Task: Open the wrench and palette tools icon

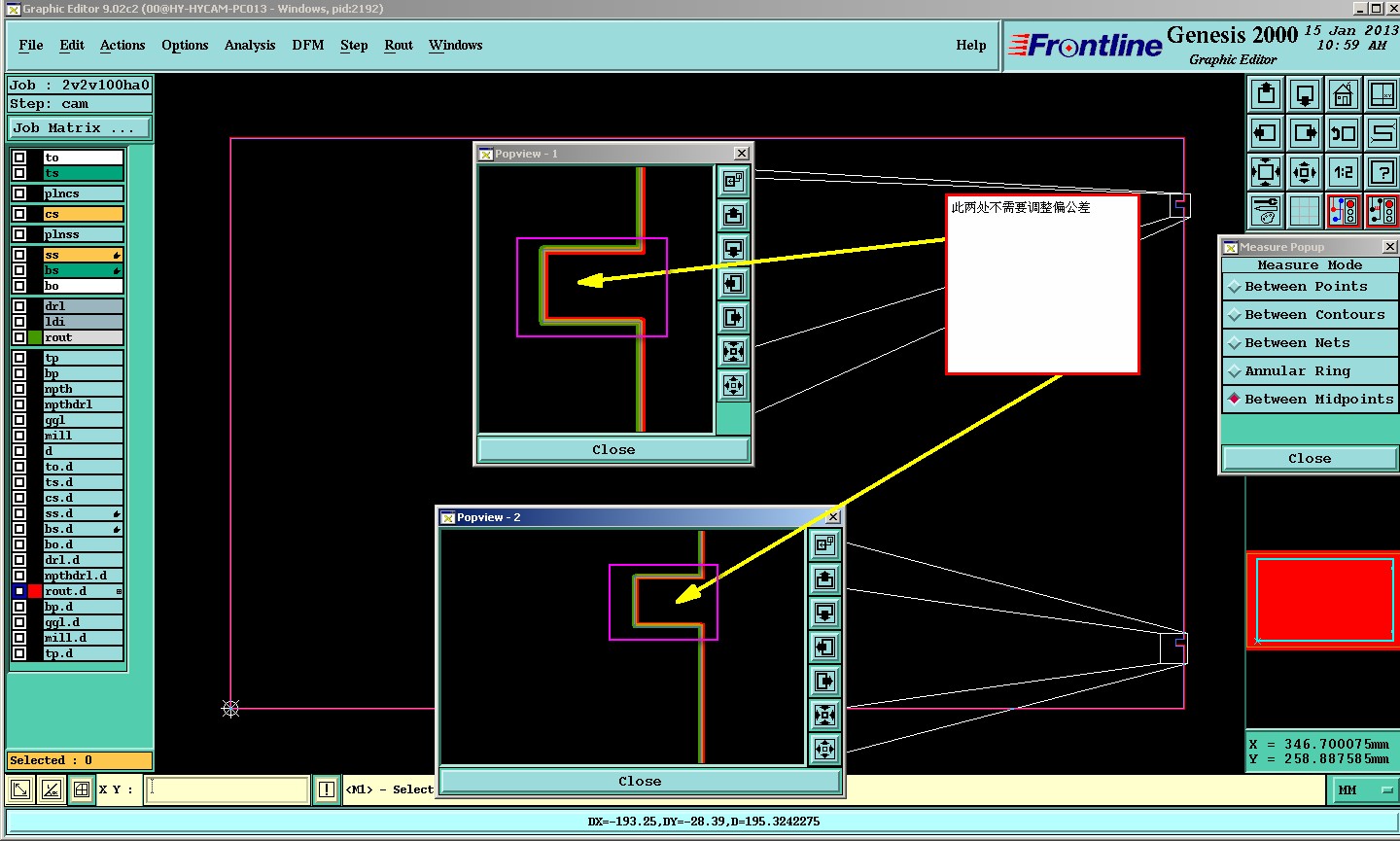Action: pyautogui.click(x=1266, y=211)
